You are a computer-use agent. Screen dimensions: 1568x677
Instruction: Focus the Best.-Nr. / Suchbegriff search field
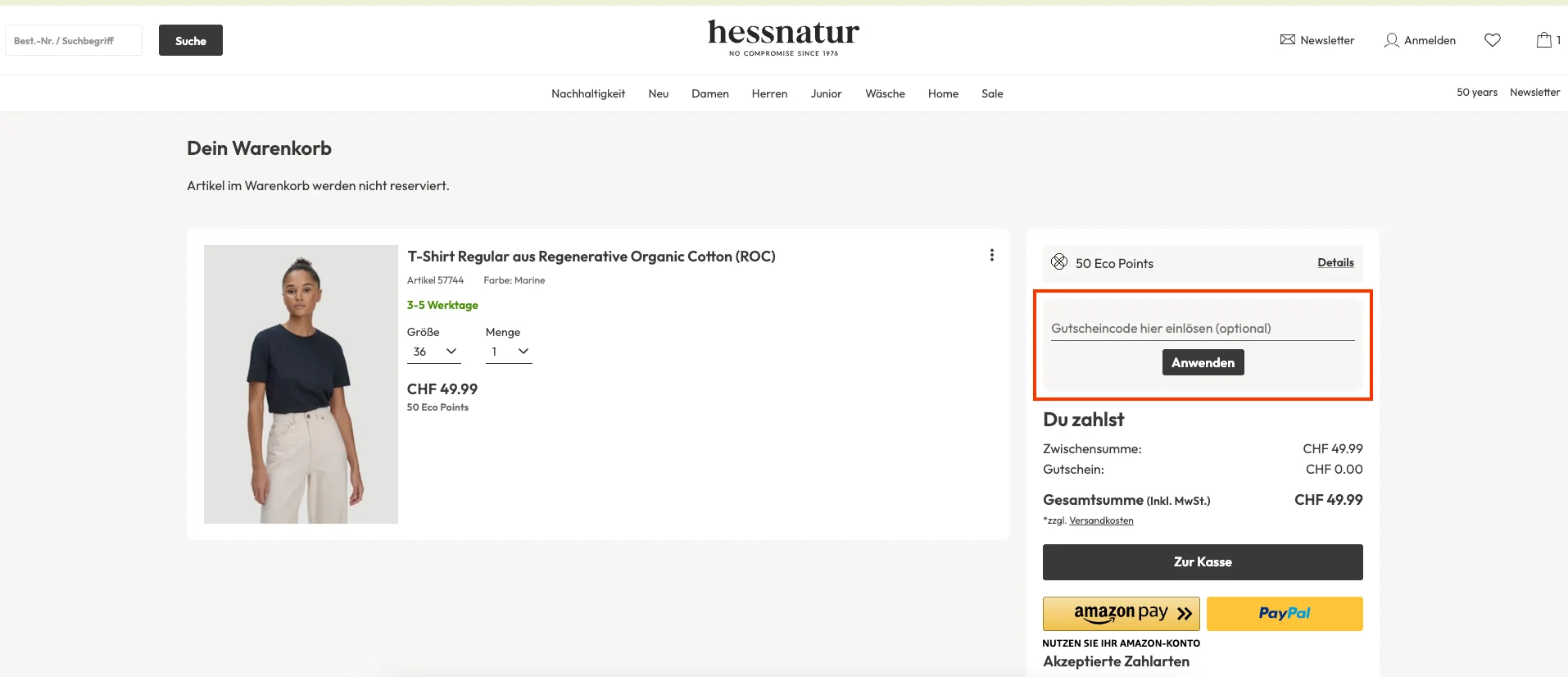coord(74,40)
